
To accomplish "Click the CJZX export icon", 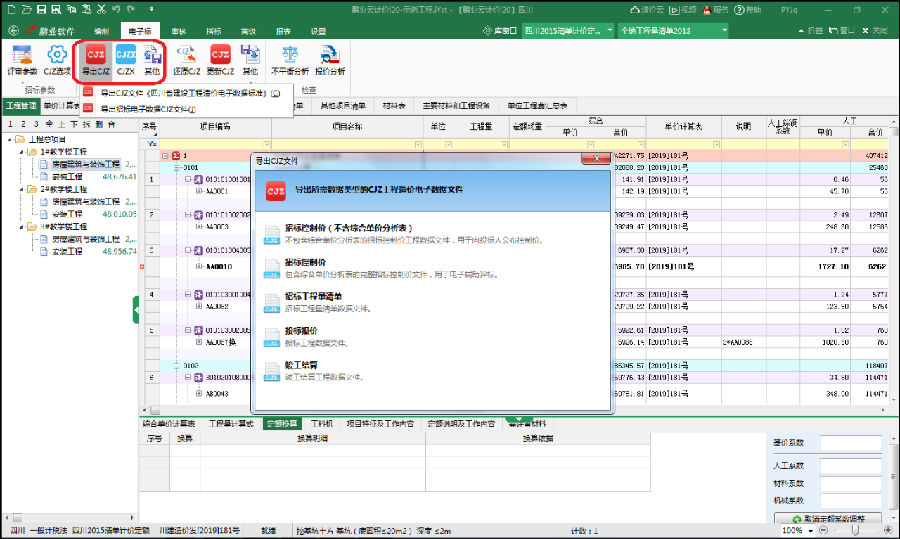I will tap(125, 58).
